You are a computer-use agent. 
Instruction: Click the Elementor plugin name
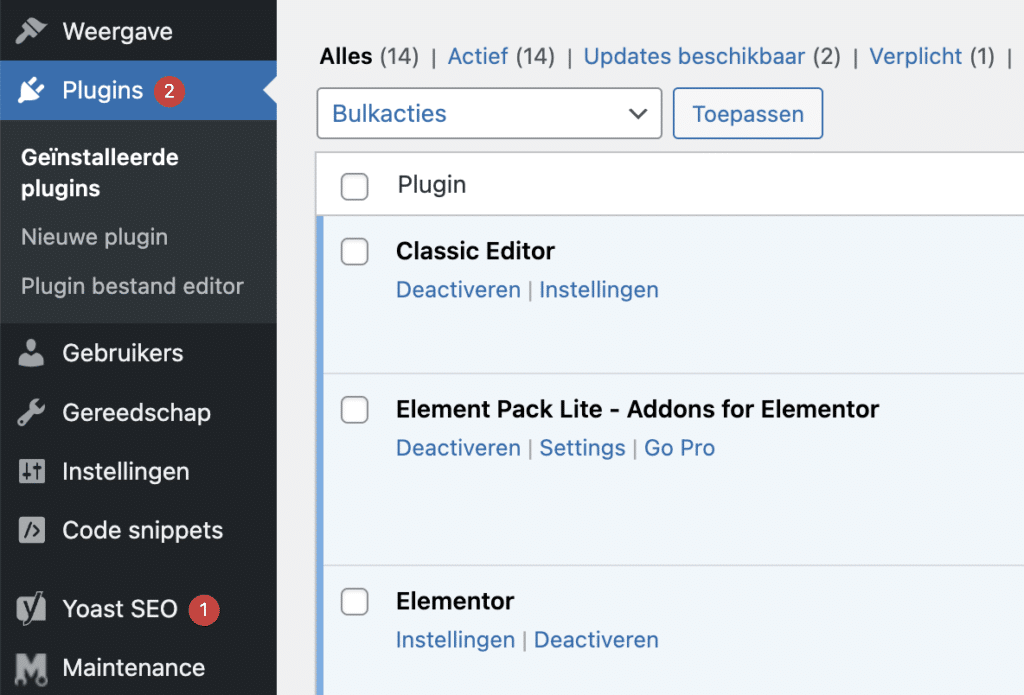click(455, 601)
